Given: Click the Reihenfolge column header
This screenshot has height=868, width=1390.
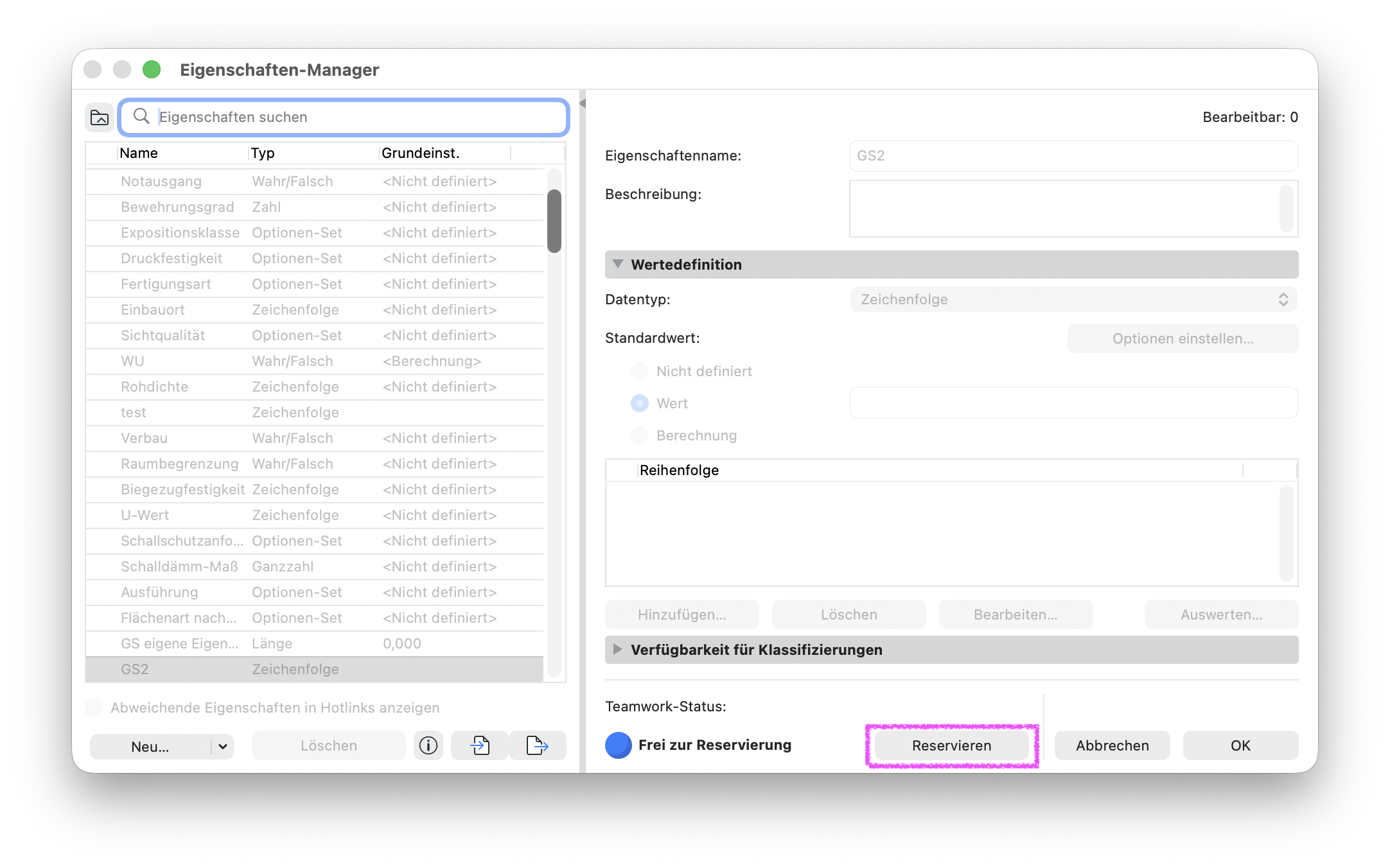Looking at the screenshot, I should [x=940, y=470].
